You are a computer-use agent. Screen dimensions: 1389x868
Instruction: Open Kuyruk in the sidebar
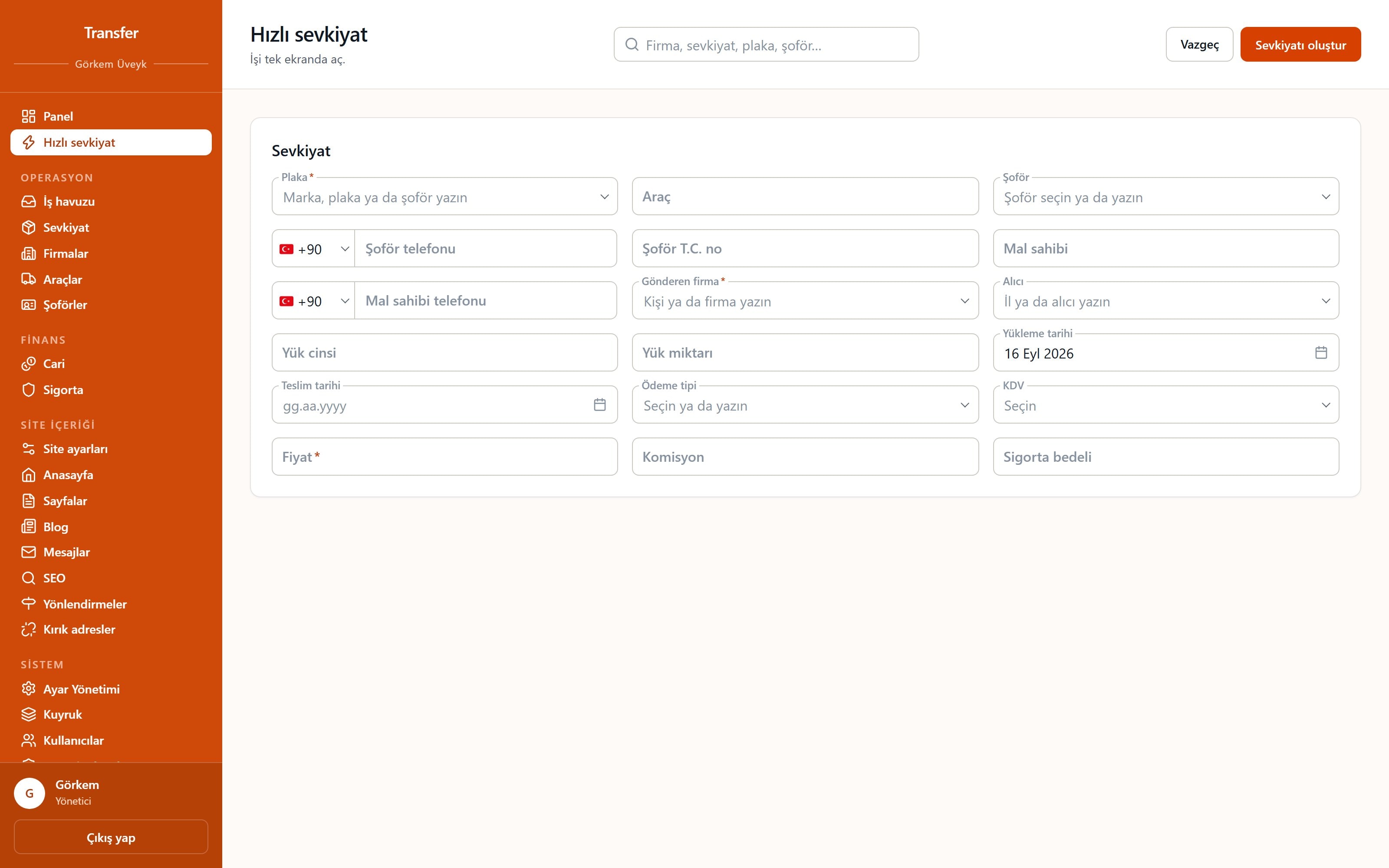111,715
